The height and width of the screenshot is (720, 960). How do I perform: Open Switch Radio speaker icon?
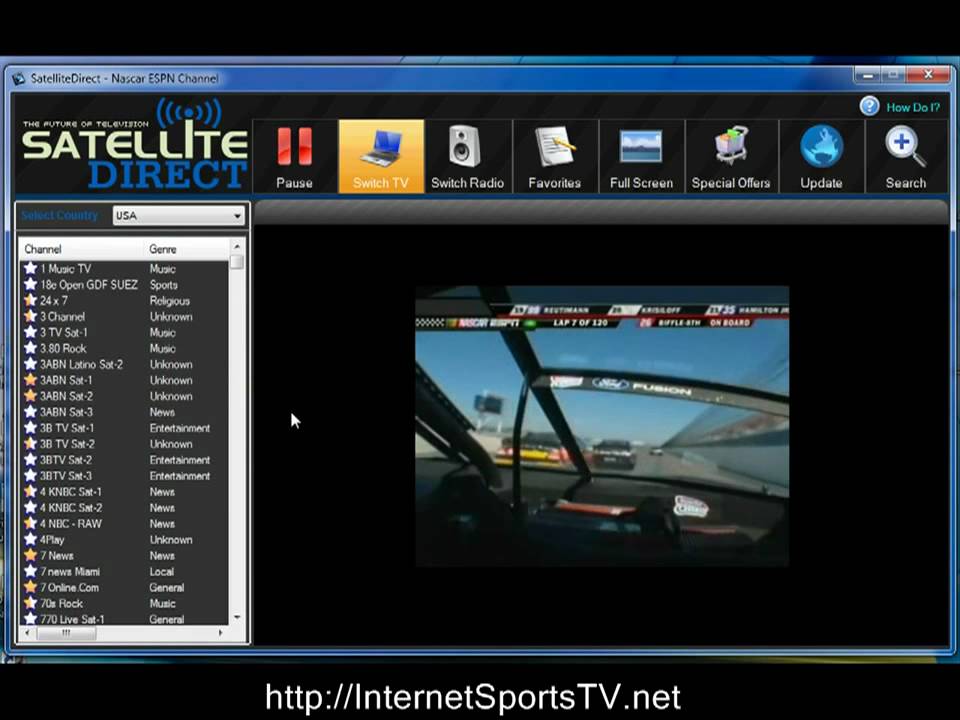point(467,157)
